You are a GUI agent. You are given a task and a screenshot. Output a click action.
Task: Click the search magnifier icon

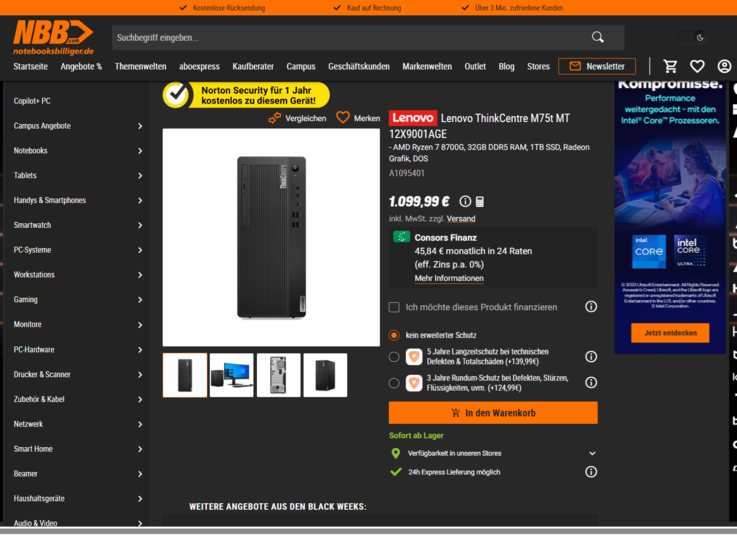(x=597, y=37)
